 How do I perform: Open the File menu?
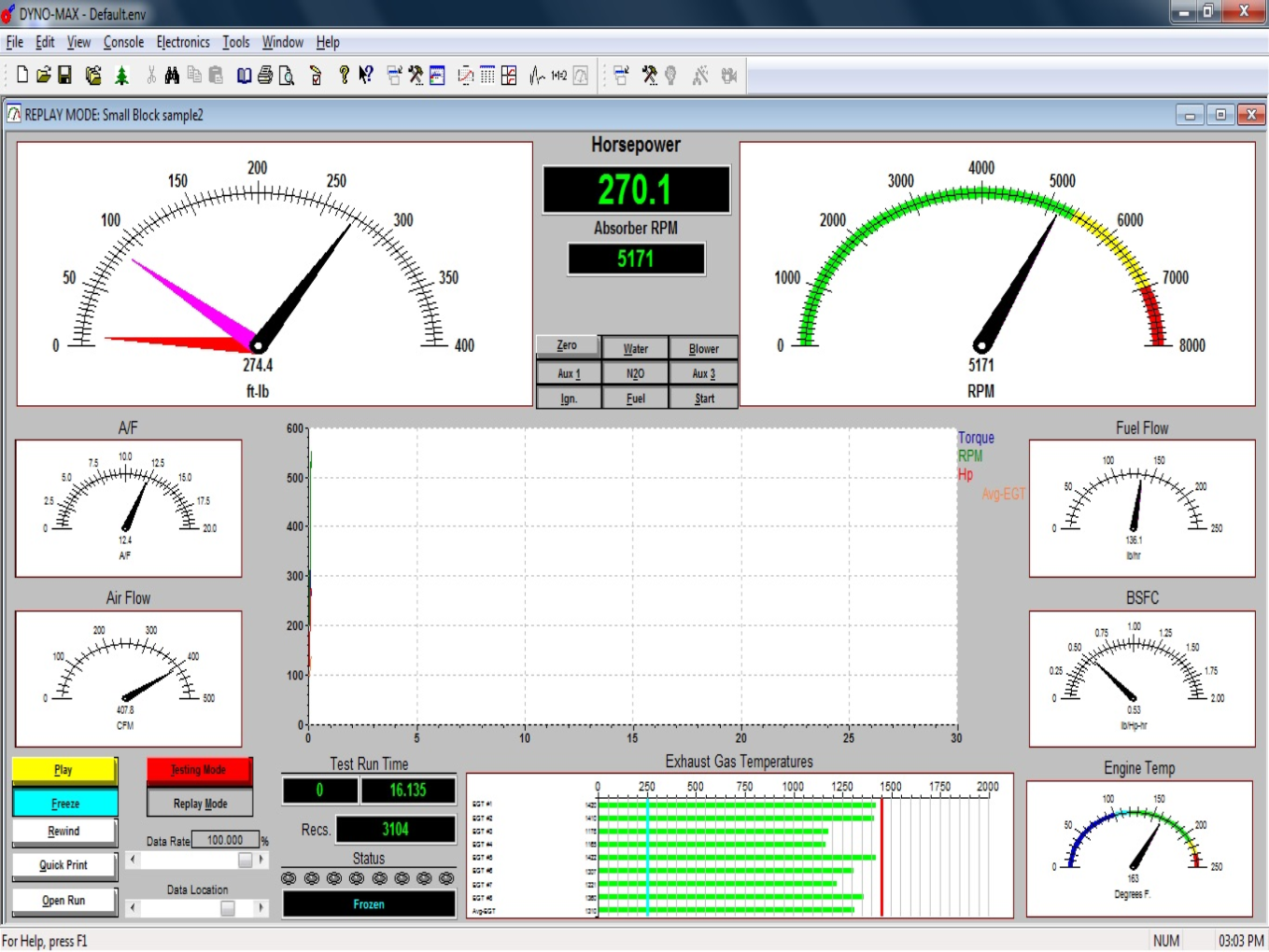click(x=15, y=42)
